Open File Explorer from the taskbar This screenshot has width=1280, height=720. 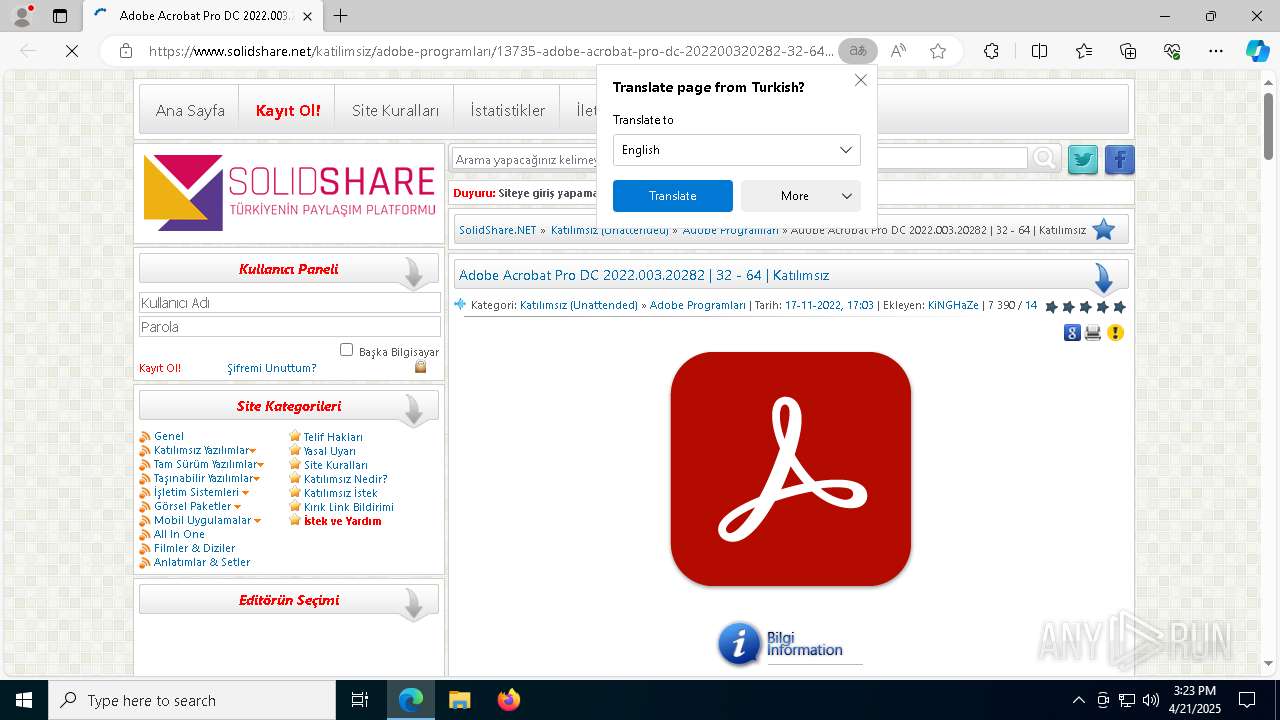459,700
